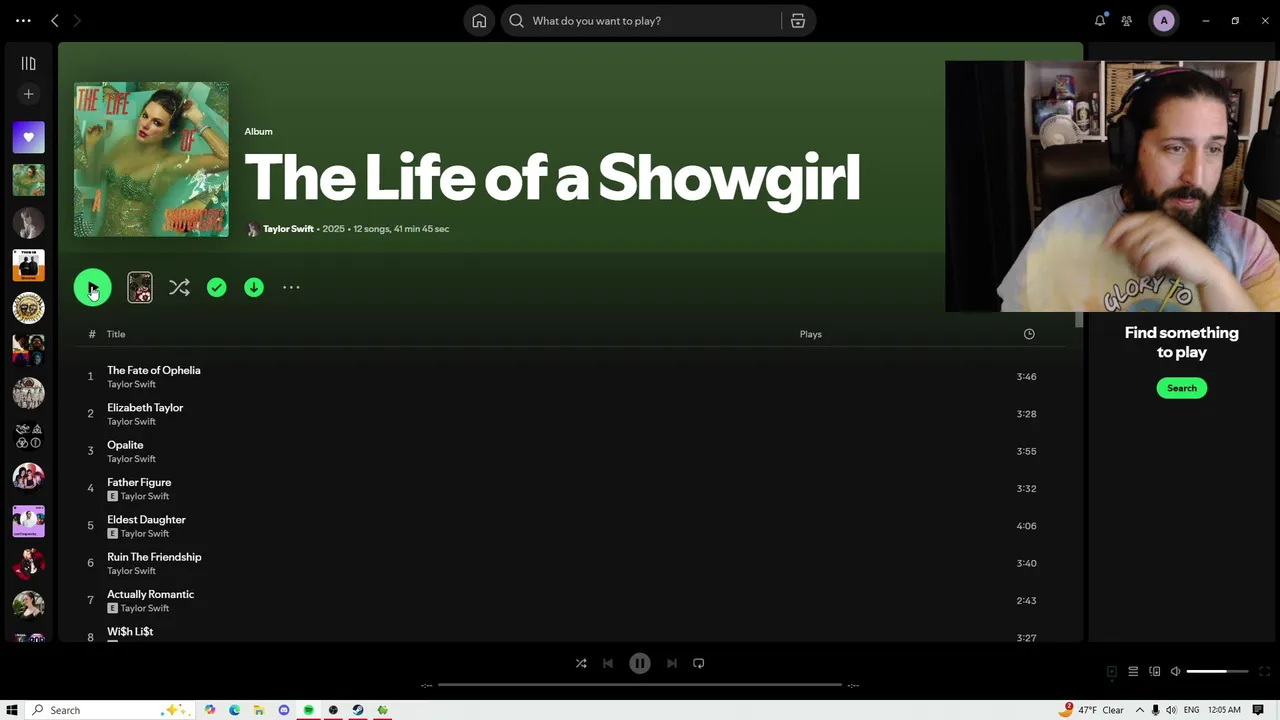1280x720 pixels.
Task: Open the taskbar clock showing 12:05 AM
Action: (1224, 710)
